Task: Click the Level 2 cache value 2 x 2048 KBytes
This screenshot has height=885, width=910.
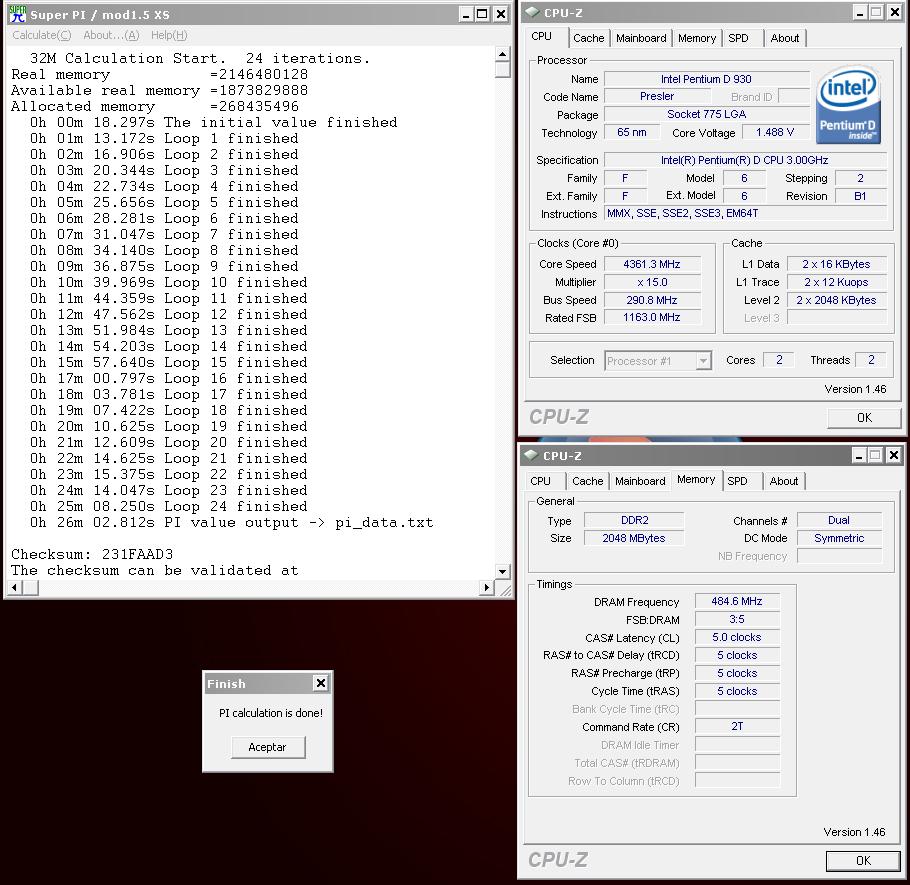Action: click(836, 301)
